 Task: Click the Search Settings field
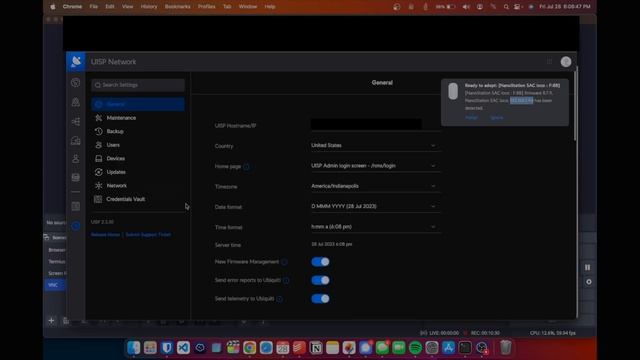pyautogui.click(x=138, y=85)
